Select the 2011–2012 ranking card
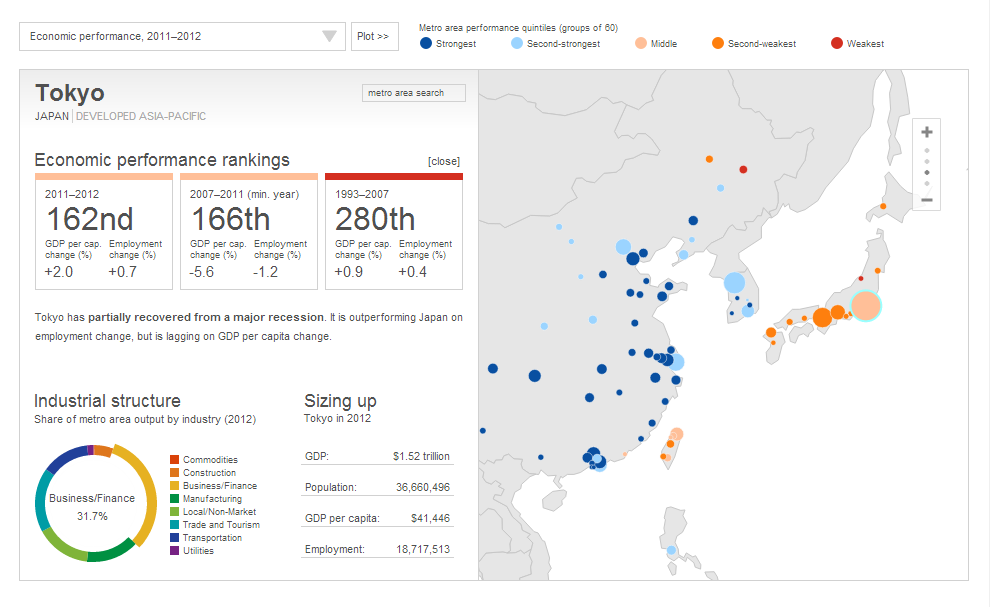The height and width of the screenshot is (607, 990). [102, 231]
